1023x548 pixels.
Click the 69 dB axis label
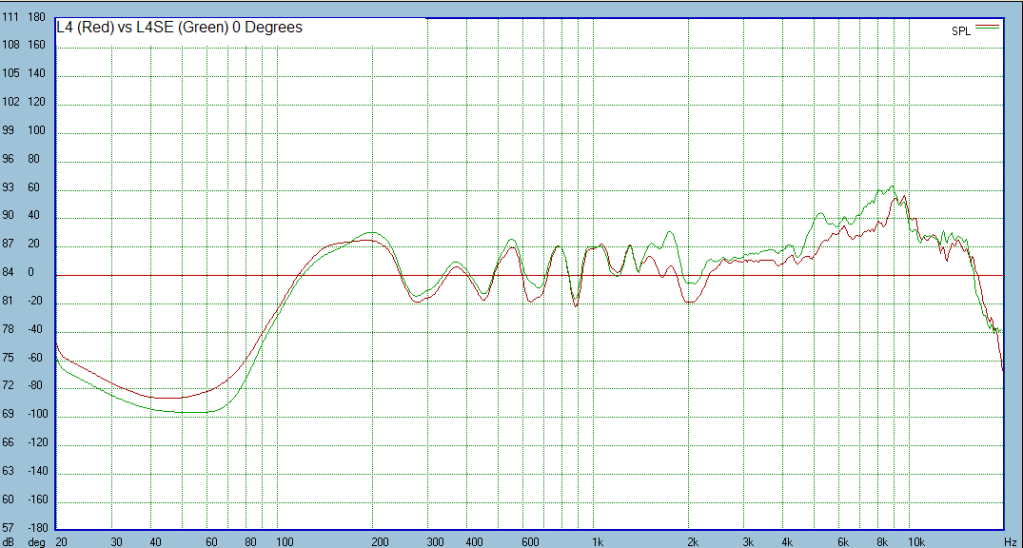(x=7, y=415)
